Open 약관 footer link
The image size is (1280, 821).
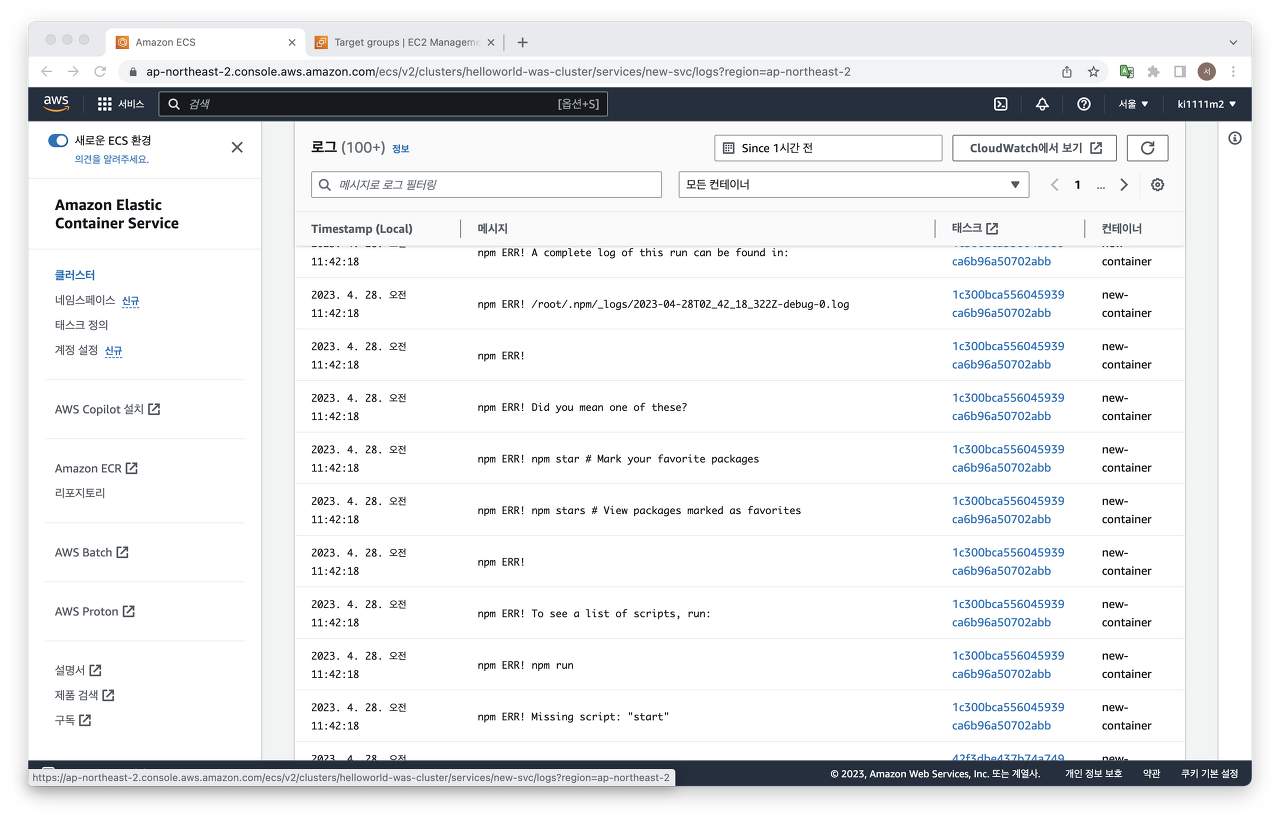click(x=1152, y=774)
